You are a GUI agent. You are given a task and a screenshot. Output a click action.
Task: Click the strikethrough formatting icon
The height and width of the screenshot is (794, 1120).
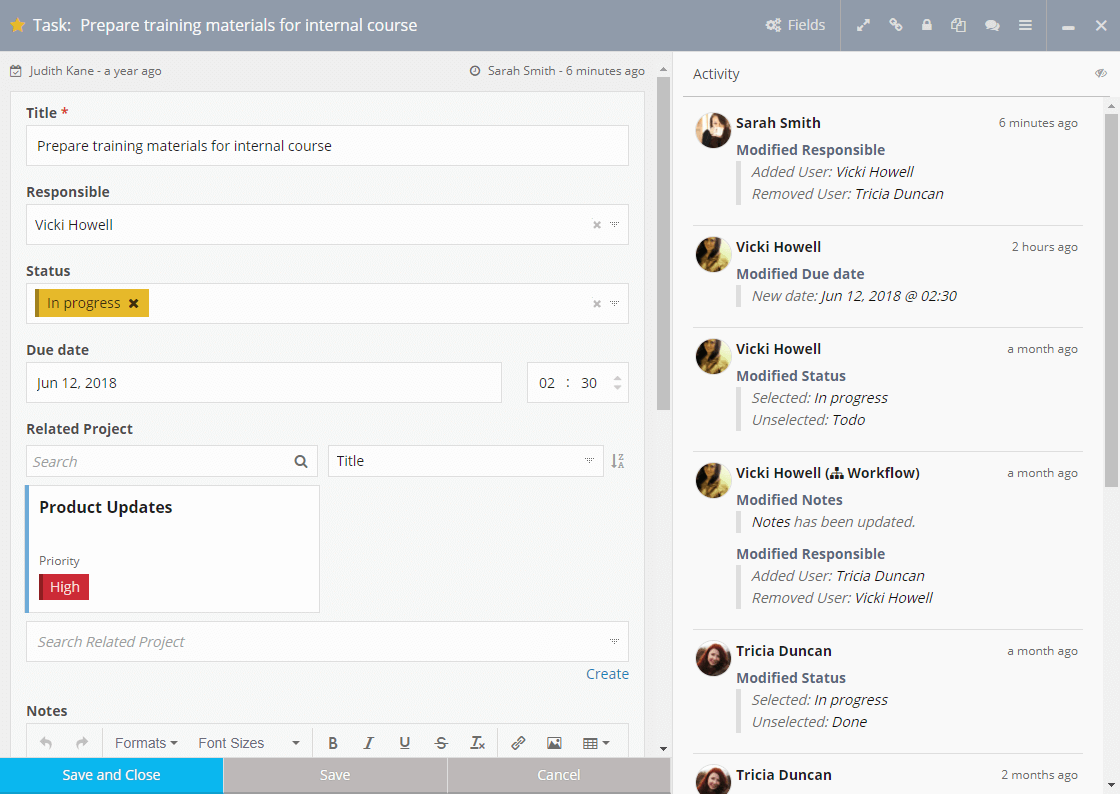coord(441,743)
